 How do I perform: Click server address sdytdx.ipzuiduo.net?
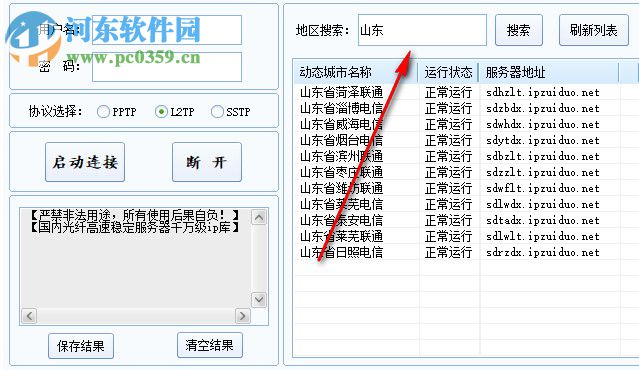point(543,141)
